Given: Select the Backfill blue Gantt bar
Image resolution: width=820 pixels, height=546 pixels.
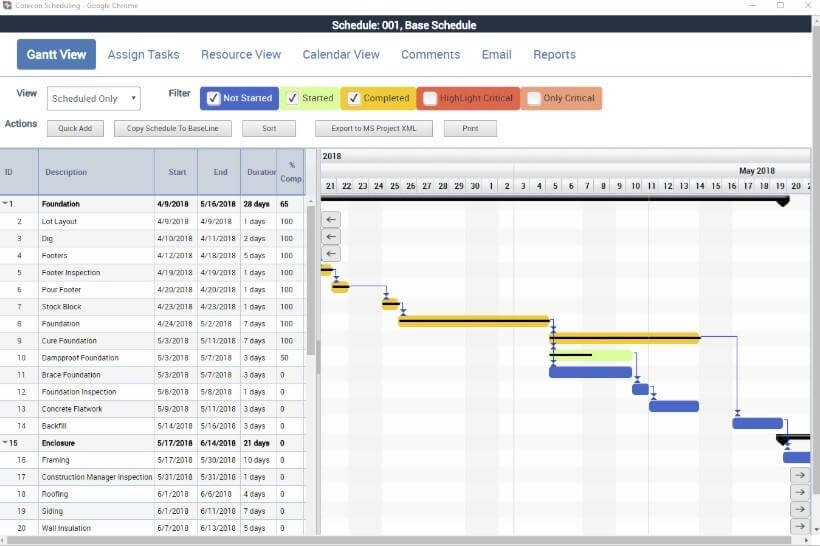Looking at the screenshot, I should click(x=757, y=423).
